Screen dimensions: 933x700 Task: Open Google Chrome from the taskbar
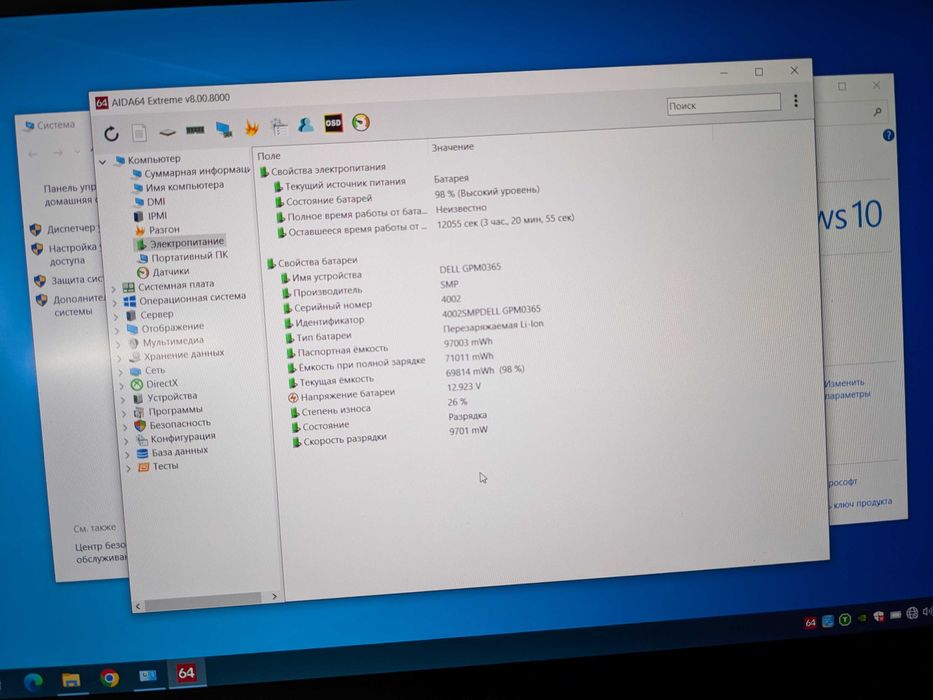(109, 677)
